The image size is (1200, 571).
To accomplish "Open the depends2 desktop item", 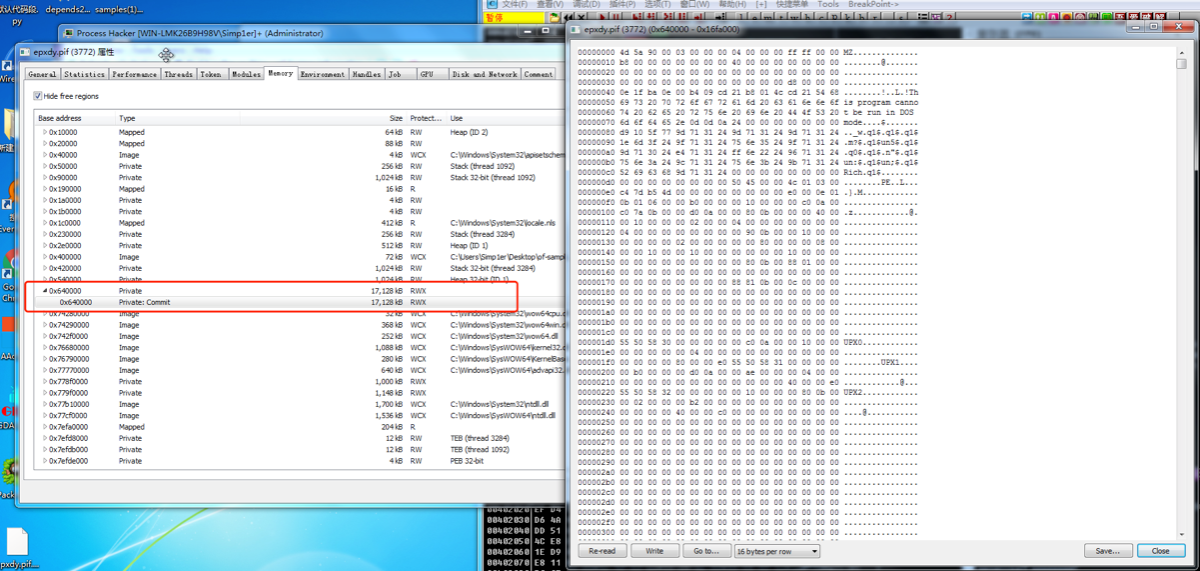I will (68, 9).
